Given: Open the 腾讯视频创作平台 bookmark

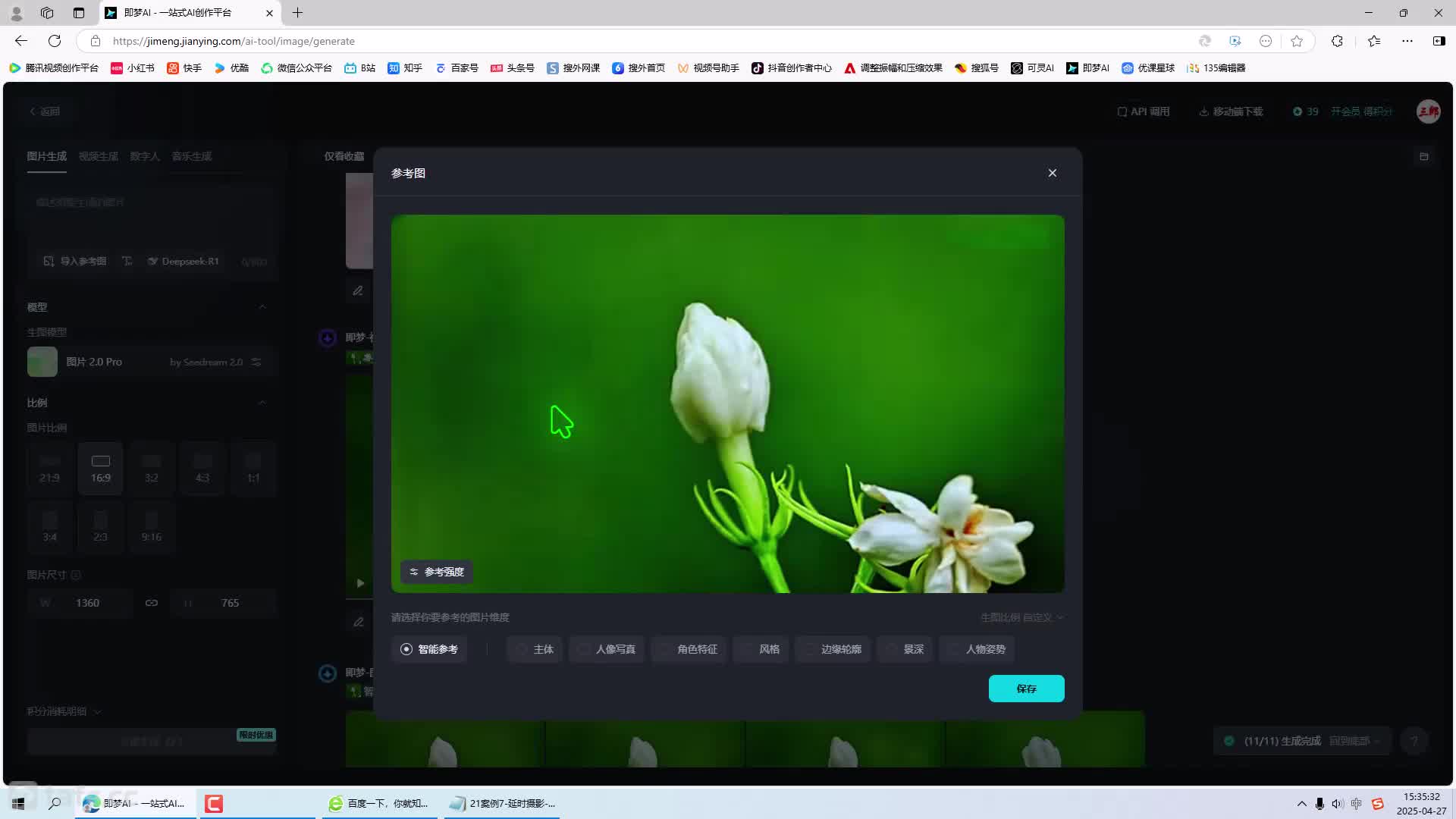Looking at the screenshot, I should 54,67.
